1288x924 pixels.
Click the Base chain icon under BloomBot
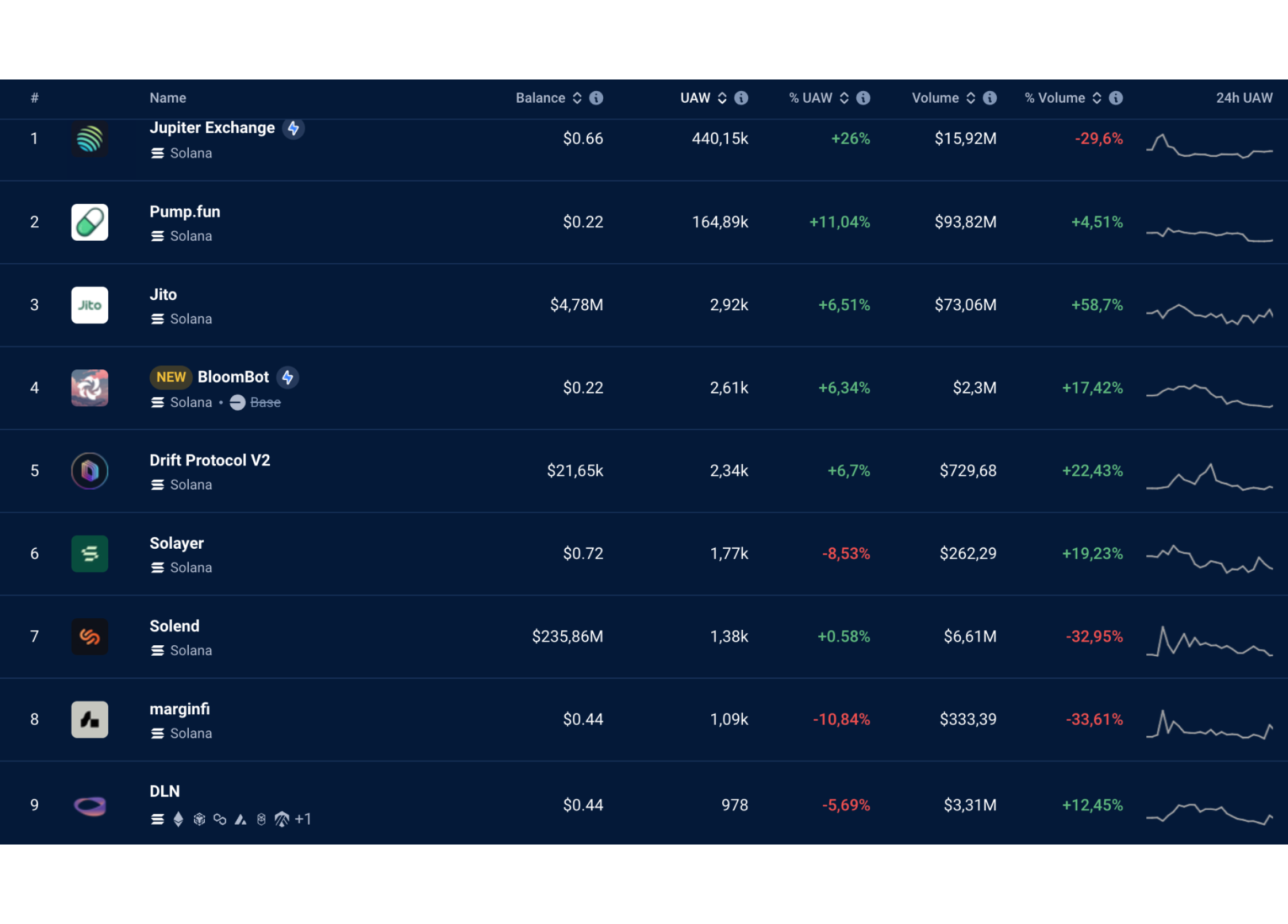coord(237,402)
